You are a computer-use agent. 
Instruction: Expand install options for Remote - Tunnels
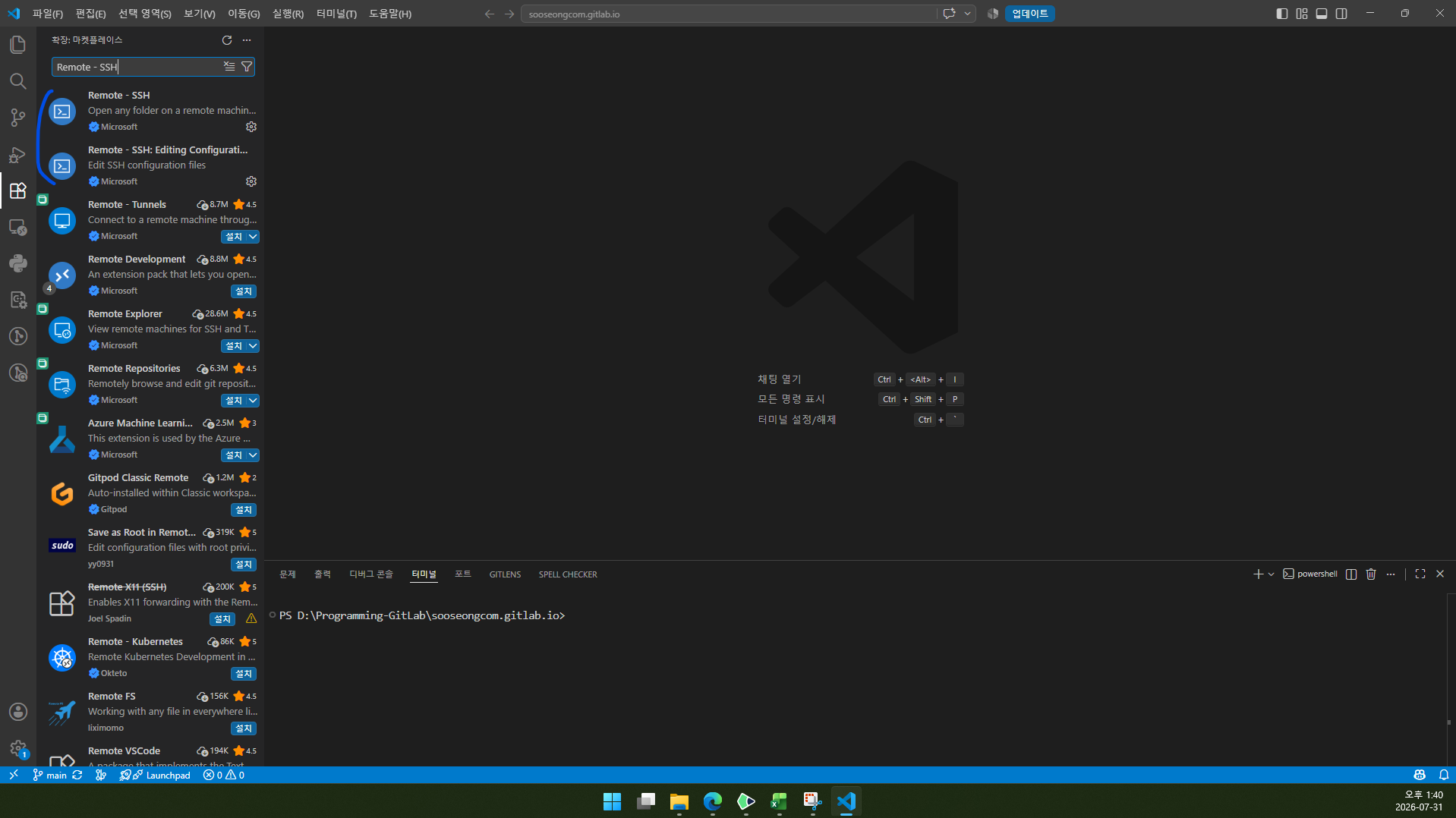point(254,237)
